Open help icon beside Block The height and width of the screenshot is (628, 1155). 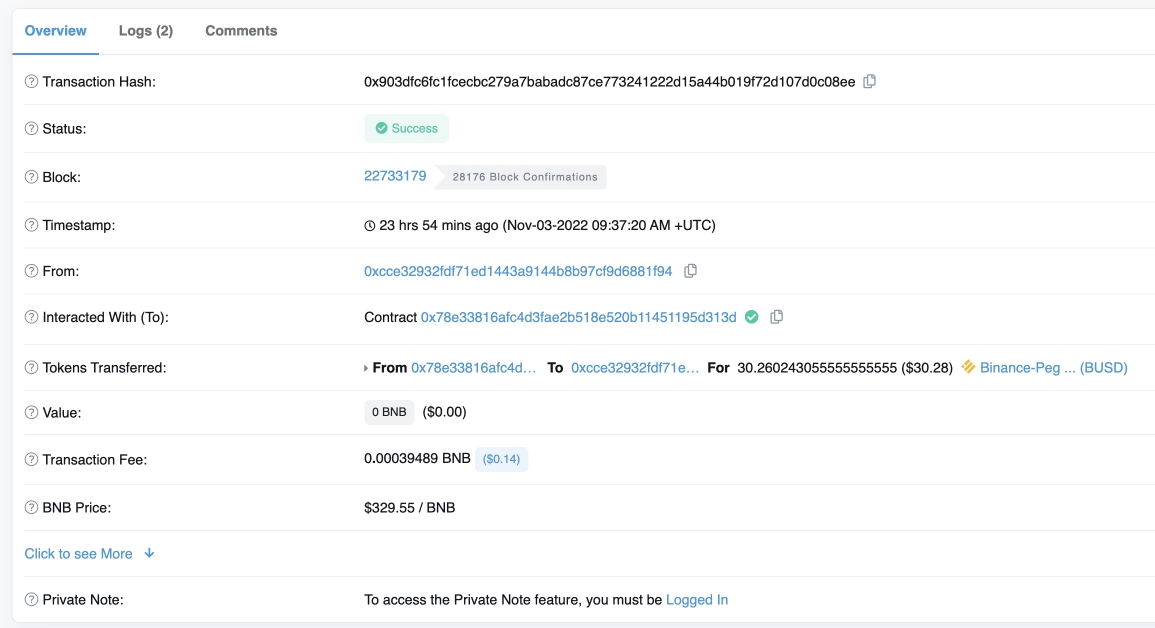click(x=31, y=177)
